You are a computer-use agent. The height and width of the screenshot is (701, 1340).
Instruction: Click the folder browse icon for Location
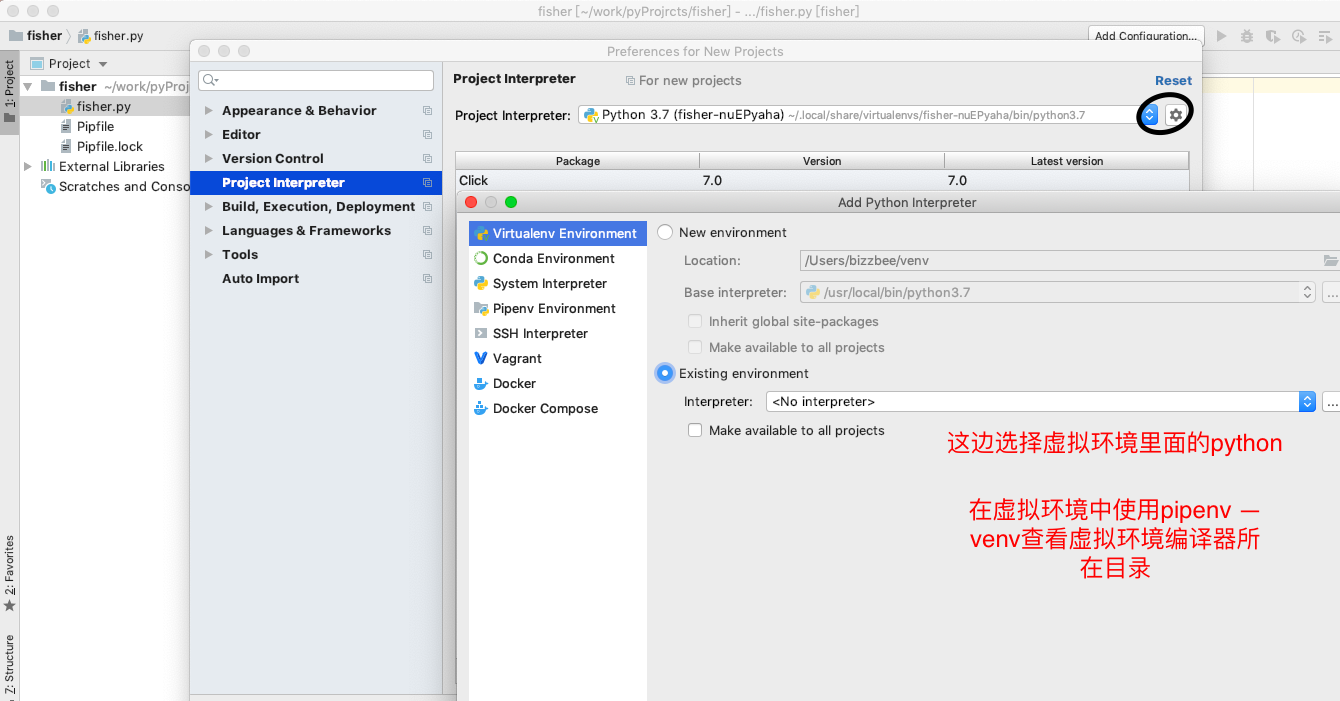point(1330,261)
